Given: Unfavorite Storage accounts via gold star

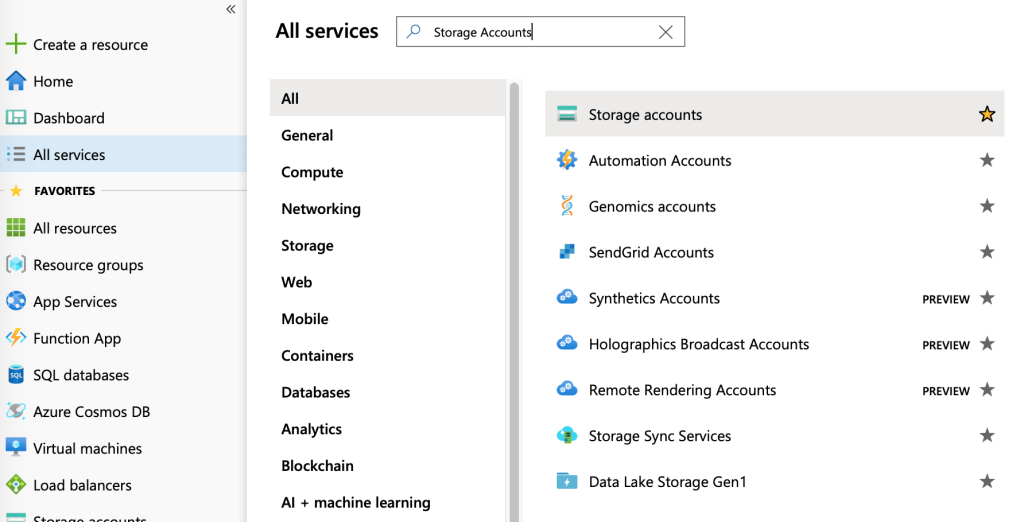Looking at the screenshot, I should pos(987,114).
